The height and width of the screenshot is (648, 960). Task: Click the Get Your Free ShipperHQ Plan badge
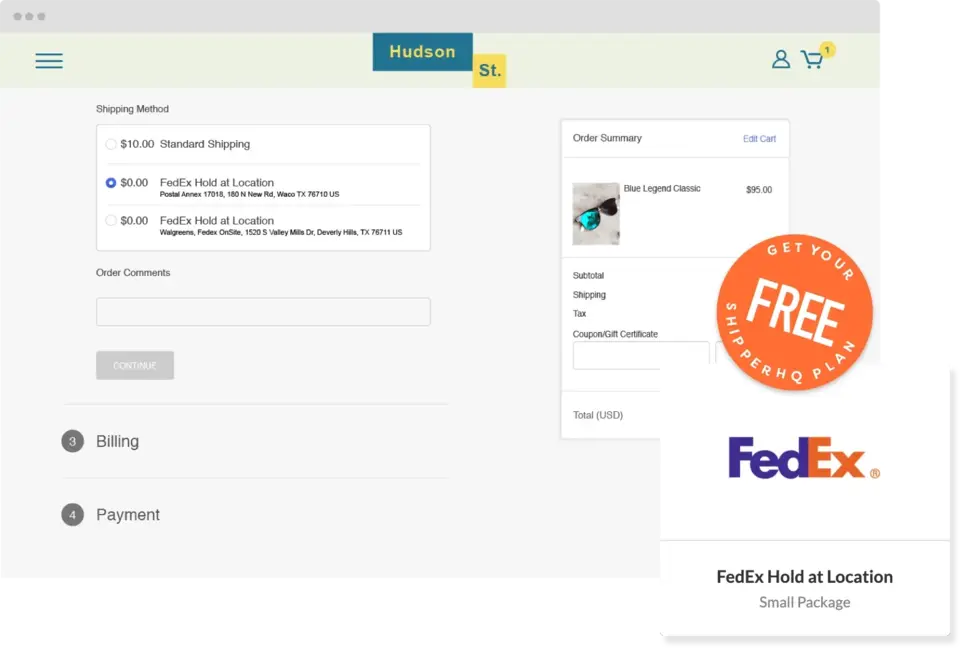(794, 312)
